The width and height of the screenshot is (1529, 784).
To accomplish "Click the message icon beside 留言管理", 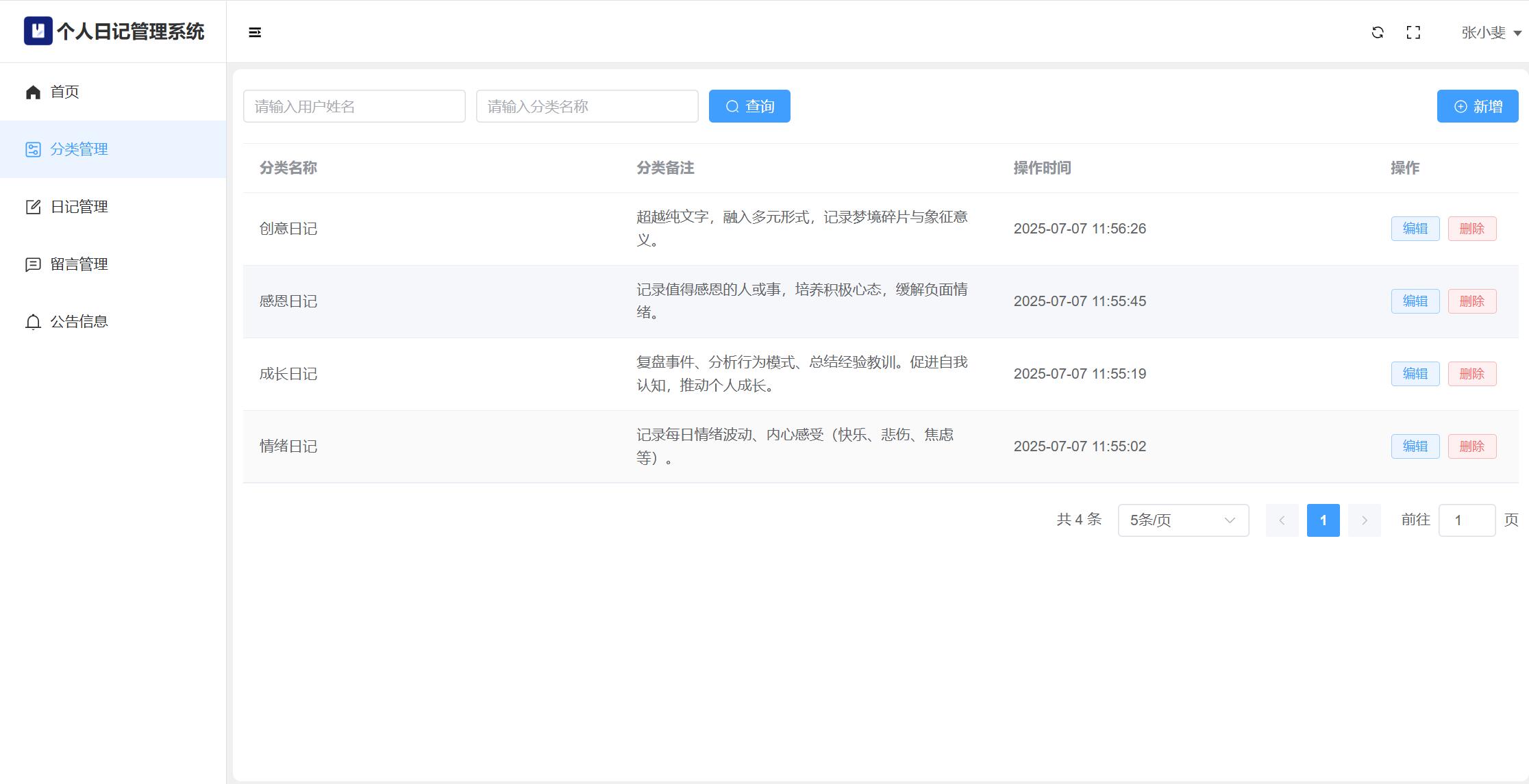I will pyautogui.click(x=33, y=264).
